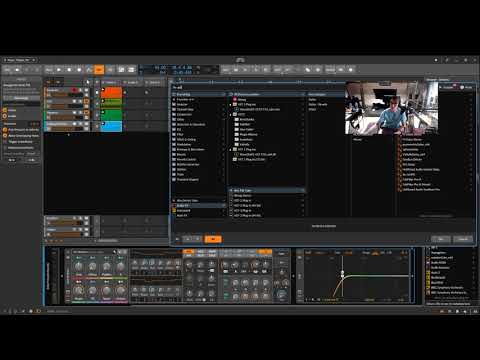Select the Distortion & Saturation collection folder
The height and width of the screenshot is (360, 480).
199,124
